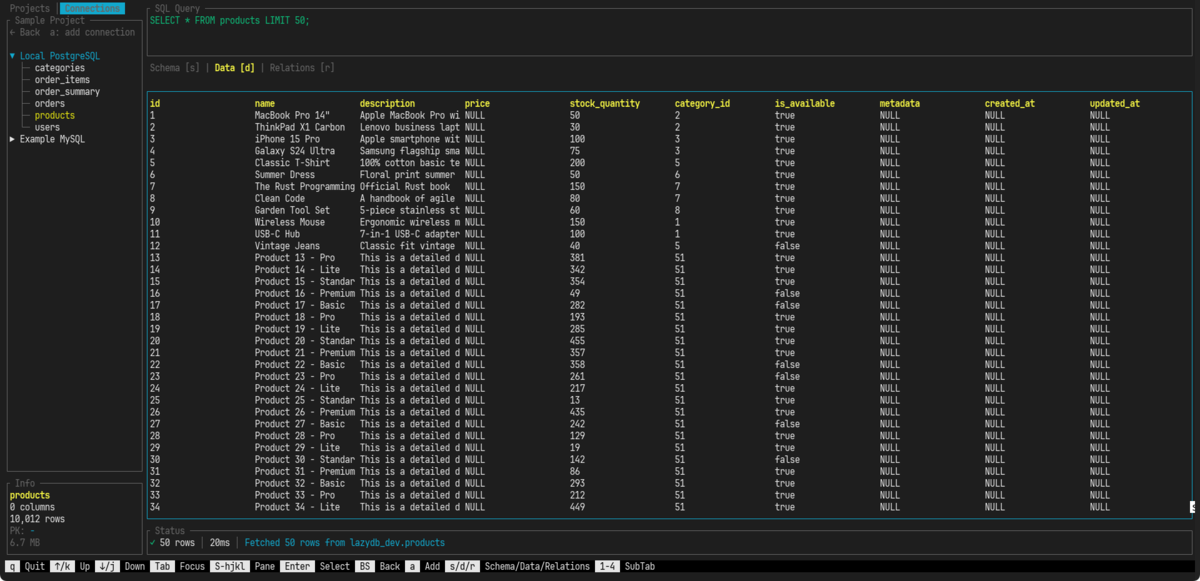Viewport: 1200px width, 581px height.
Task: Switch to the Projects tab
Action: (29, 8)
